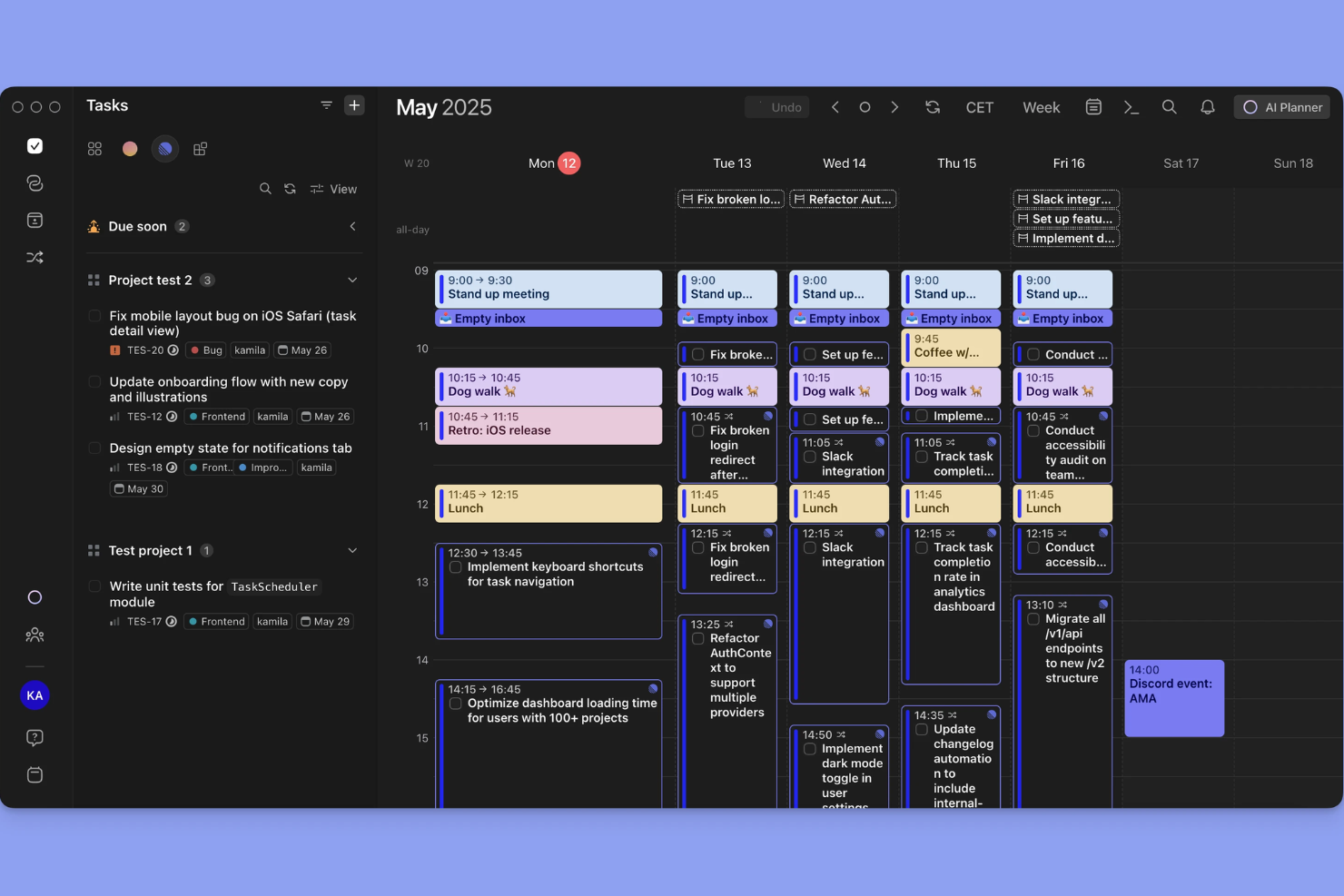
Task: Select the peach calendar color filter
Action: tap(129, 148)
